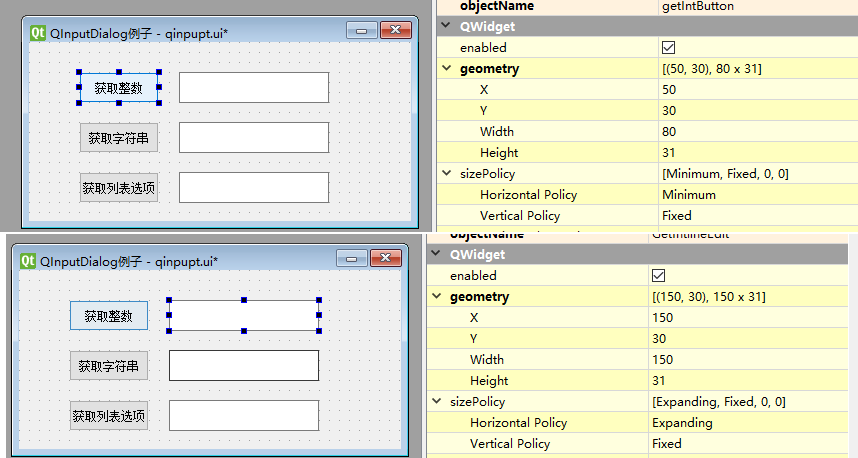Click the Qt logo in the lower window title bar

(27, 260)
